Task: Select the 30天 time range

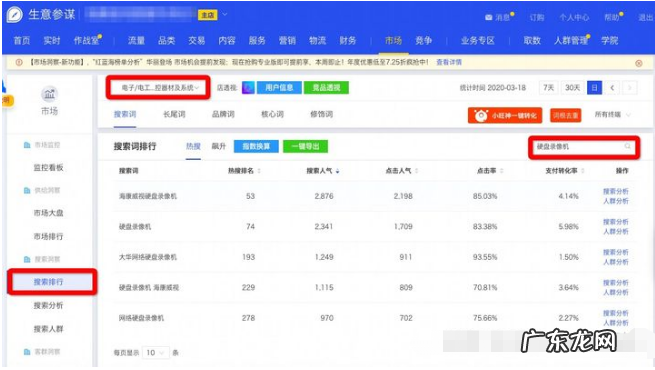Action: point(572,88)
